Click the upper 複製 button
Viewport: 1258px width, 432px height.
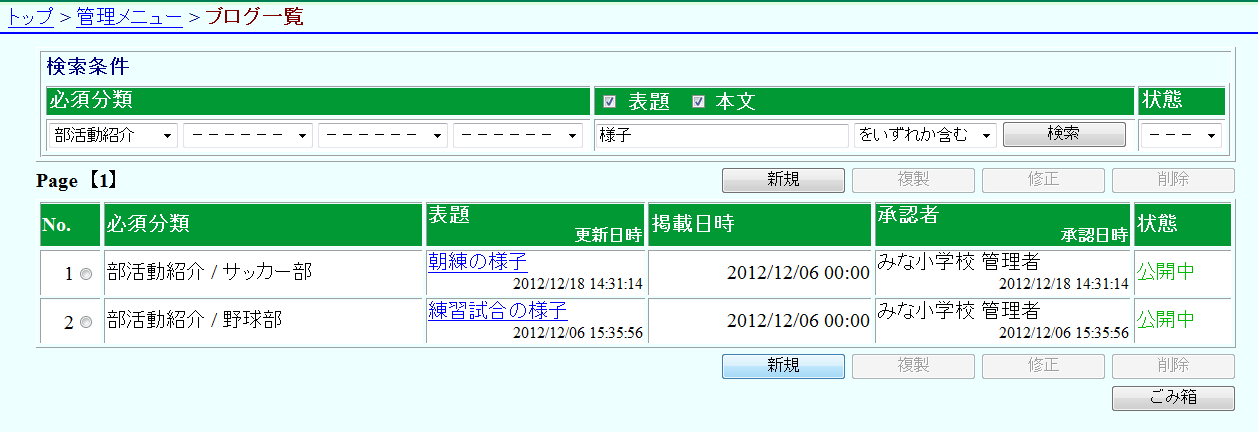point(913,180)
